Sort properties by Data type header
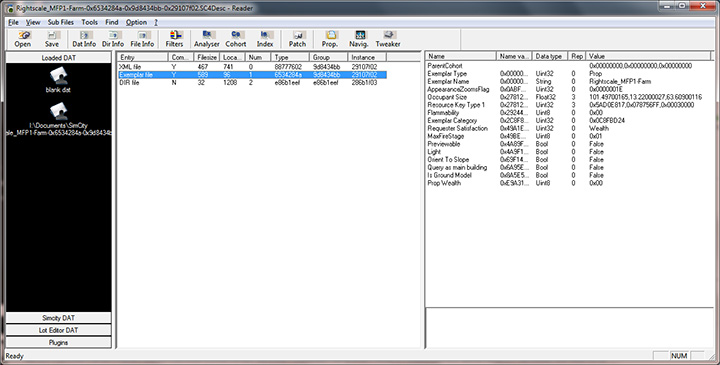 click(550, 56)
